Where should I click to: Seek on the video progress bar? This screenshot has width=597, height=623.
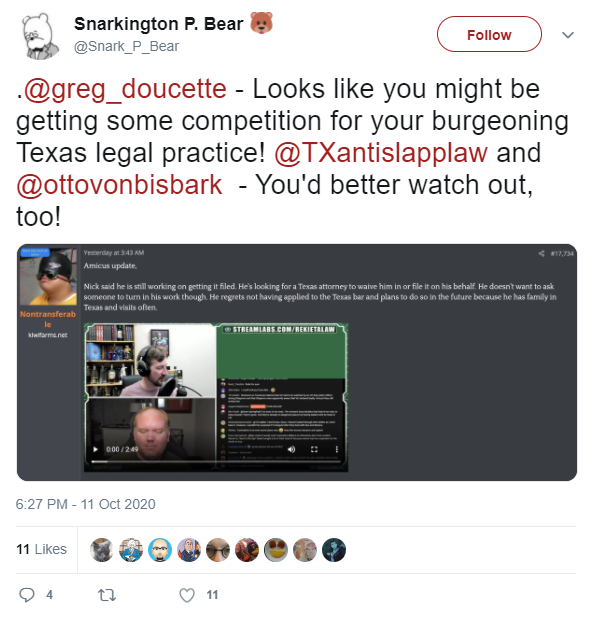[216, 461]
